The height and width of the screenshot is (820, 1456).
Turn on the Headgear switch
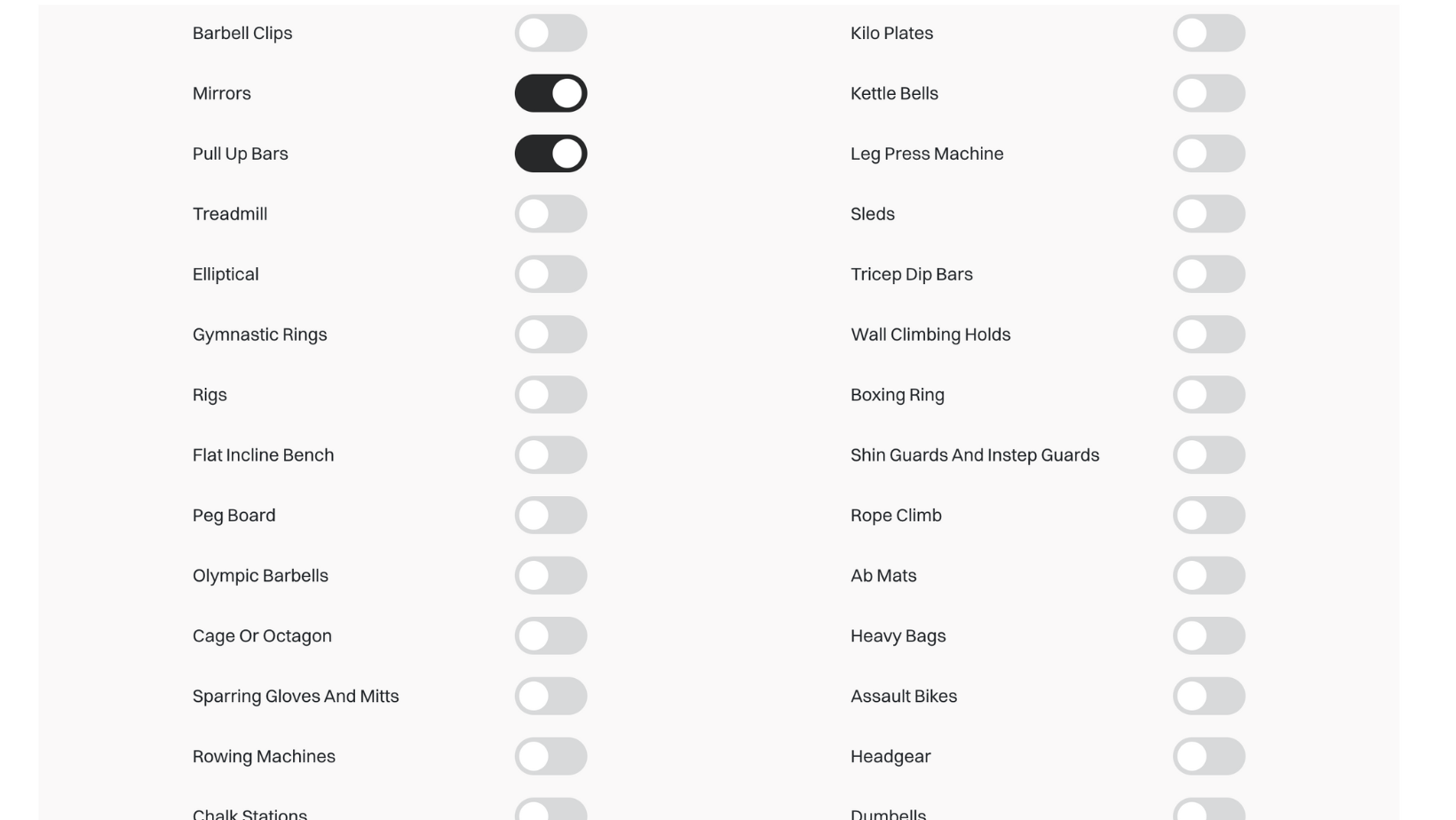point(1208,757)
